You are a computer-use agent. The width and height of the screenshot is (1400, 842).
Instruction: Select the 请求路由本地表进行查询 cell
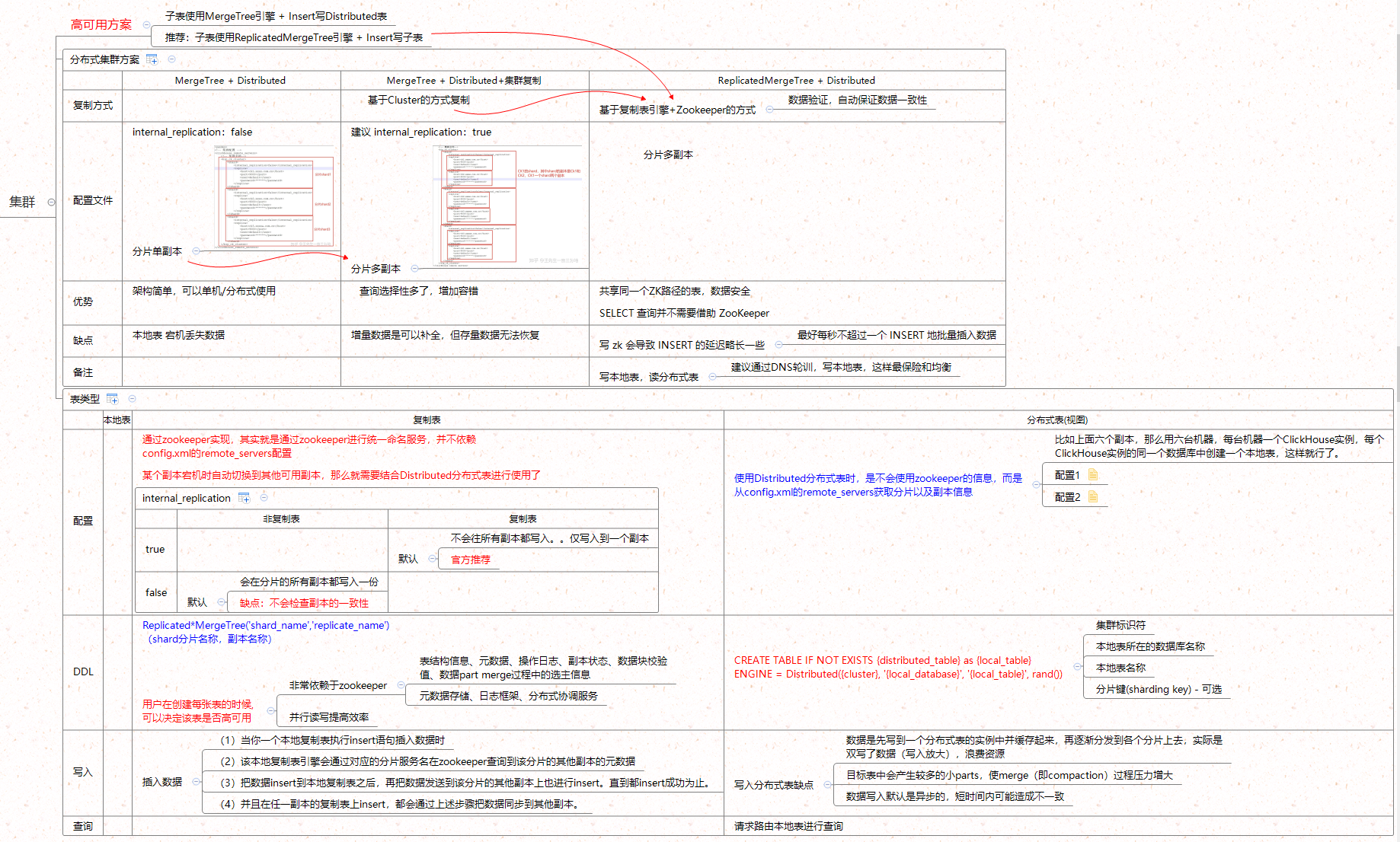788,827
